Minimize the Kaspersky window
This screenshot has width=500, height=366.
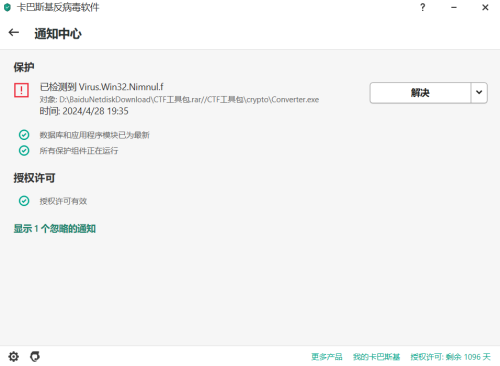coord(454,7)
